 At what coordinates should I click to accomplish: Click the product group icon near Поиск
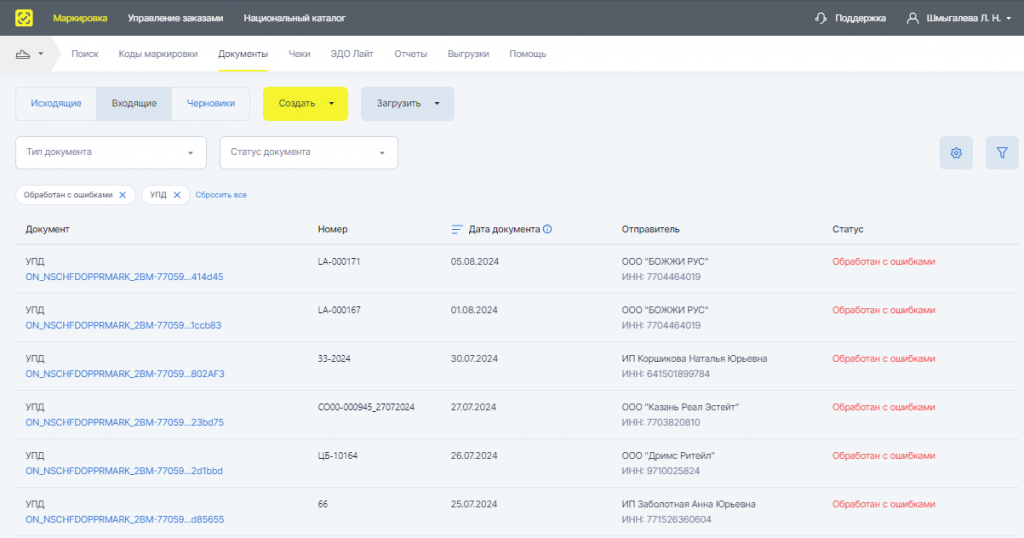24,54
